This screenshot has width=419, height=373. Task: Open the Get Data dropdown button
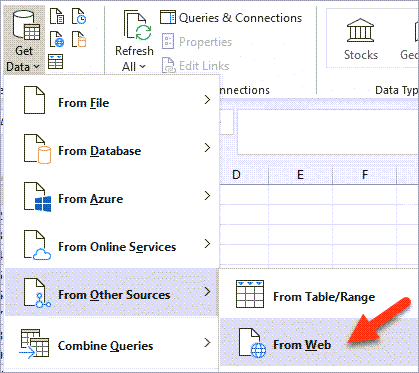[x=24, y=40]
